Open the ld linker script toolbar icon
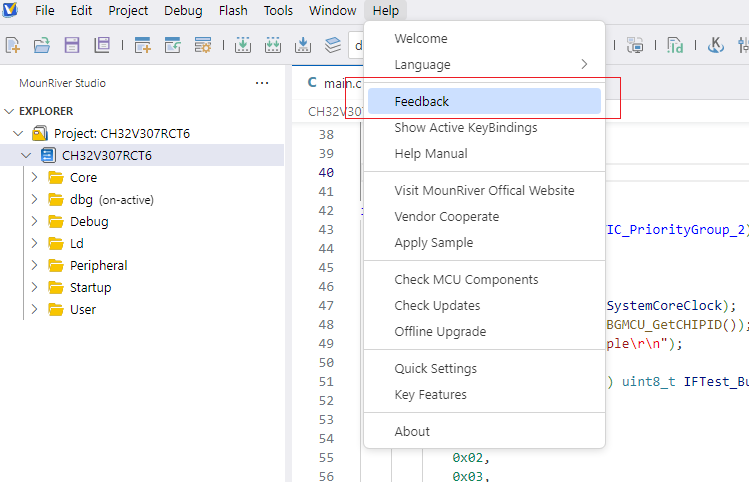Image resolution: width=749 pixels, height=482 pixels. 675,45
